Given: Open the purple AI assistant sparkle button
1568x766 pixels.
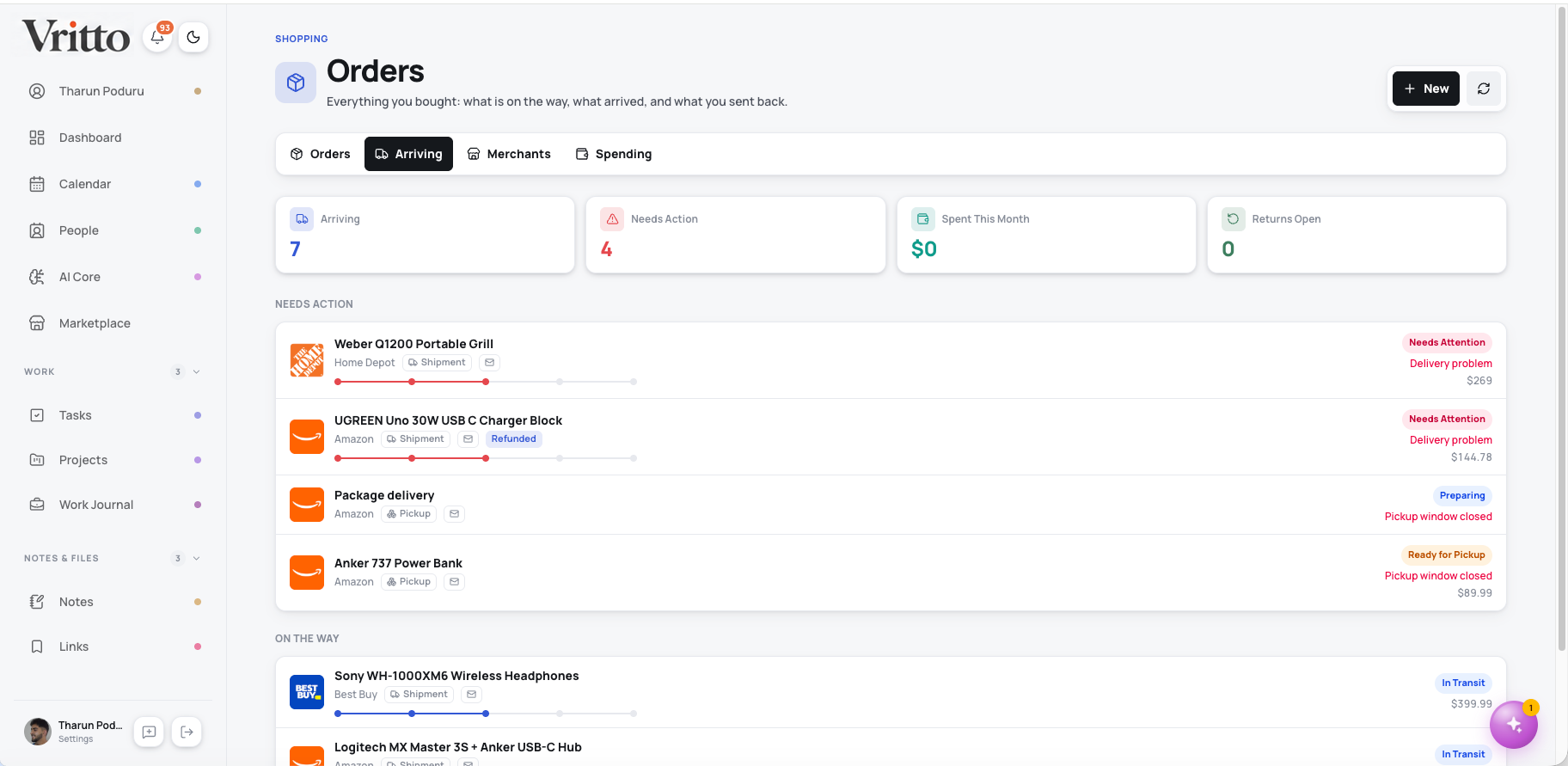Looking at the screenshot, I should coord(1514,725).
